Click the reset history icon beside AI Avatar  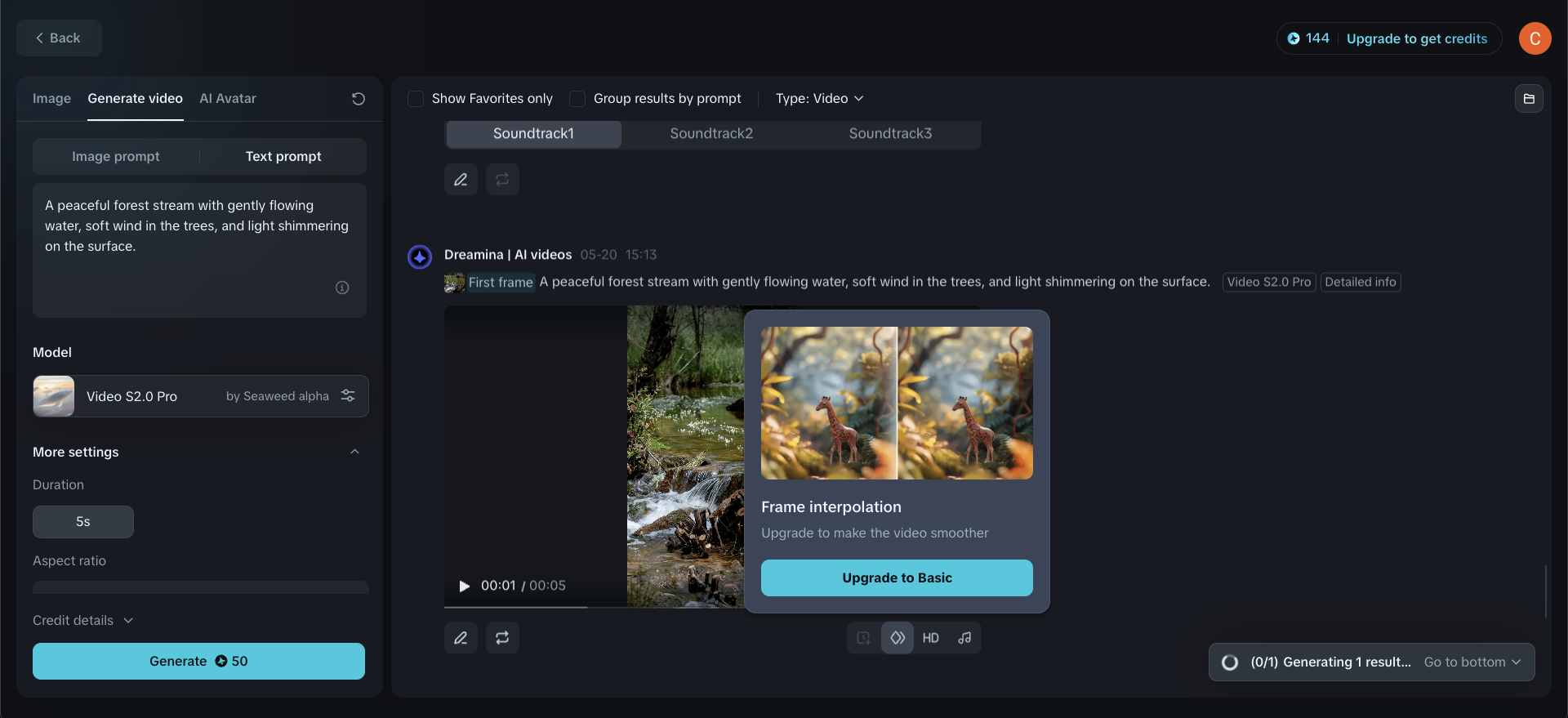(358, 99)
